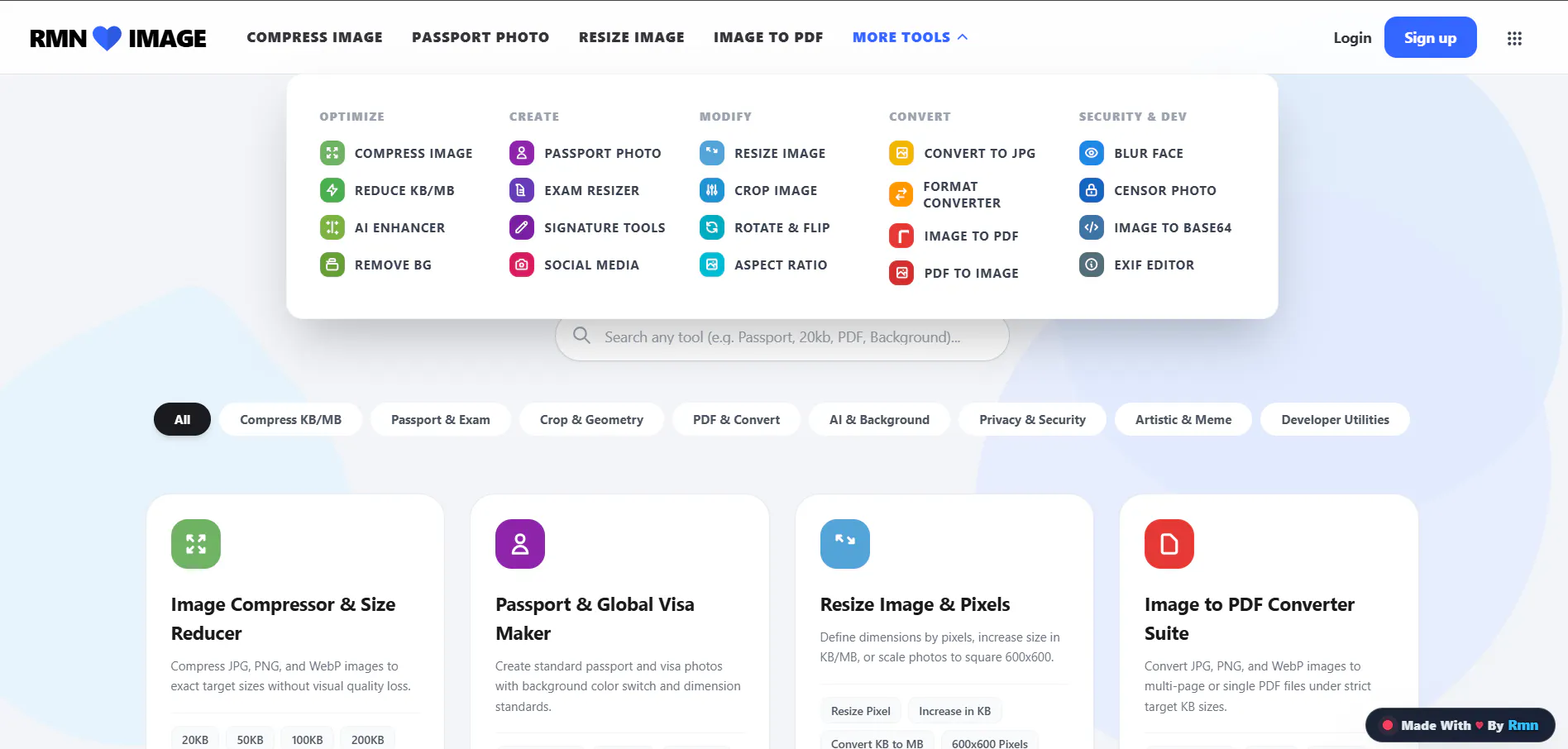
Task: Select the PDF & Convert filter
Action: tap(736, 419)
